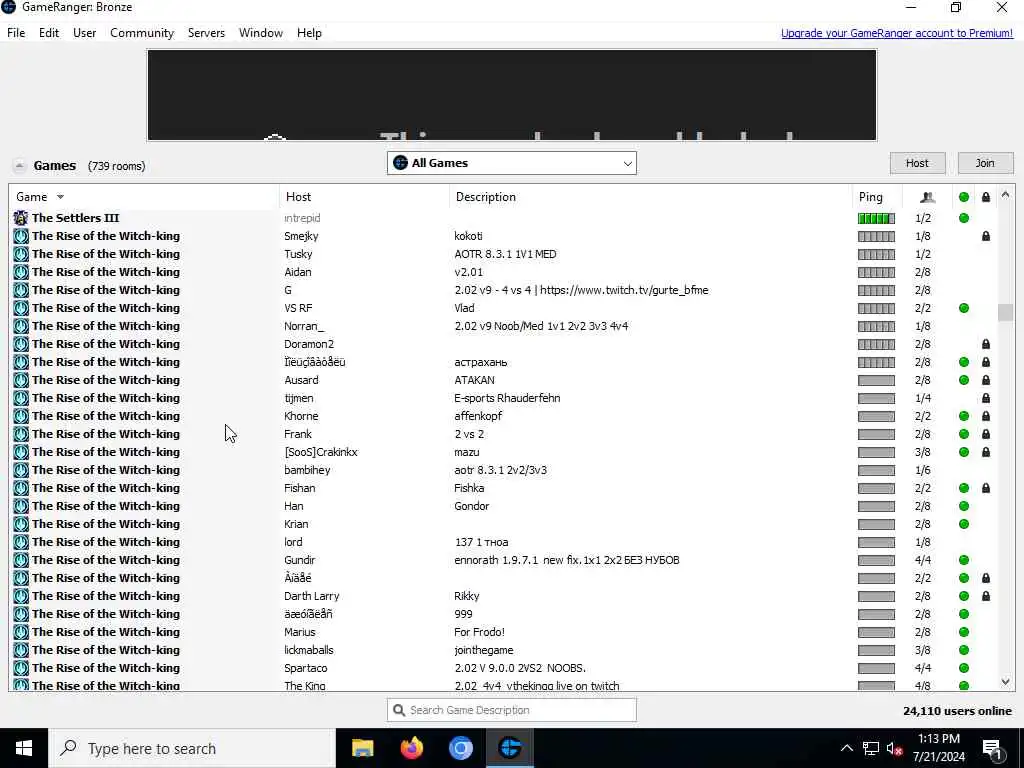The height and width of the screenshot is (768, 1024).
Task: Open the notifications action center icon
Action: click(x=992, y=749)
